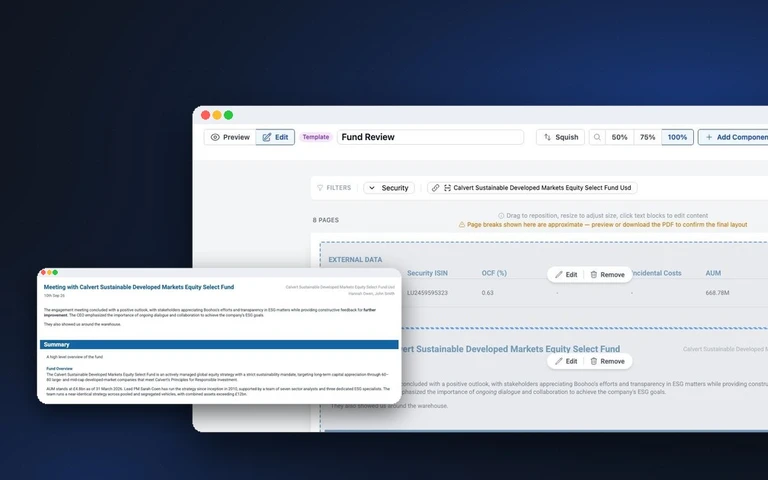Viewport: 768px width, 480px height.
Task: Click the OCF (%) column header
Action: click(x=494, y=273)
